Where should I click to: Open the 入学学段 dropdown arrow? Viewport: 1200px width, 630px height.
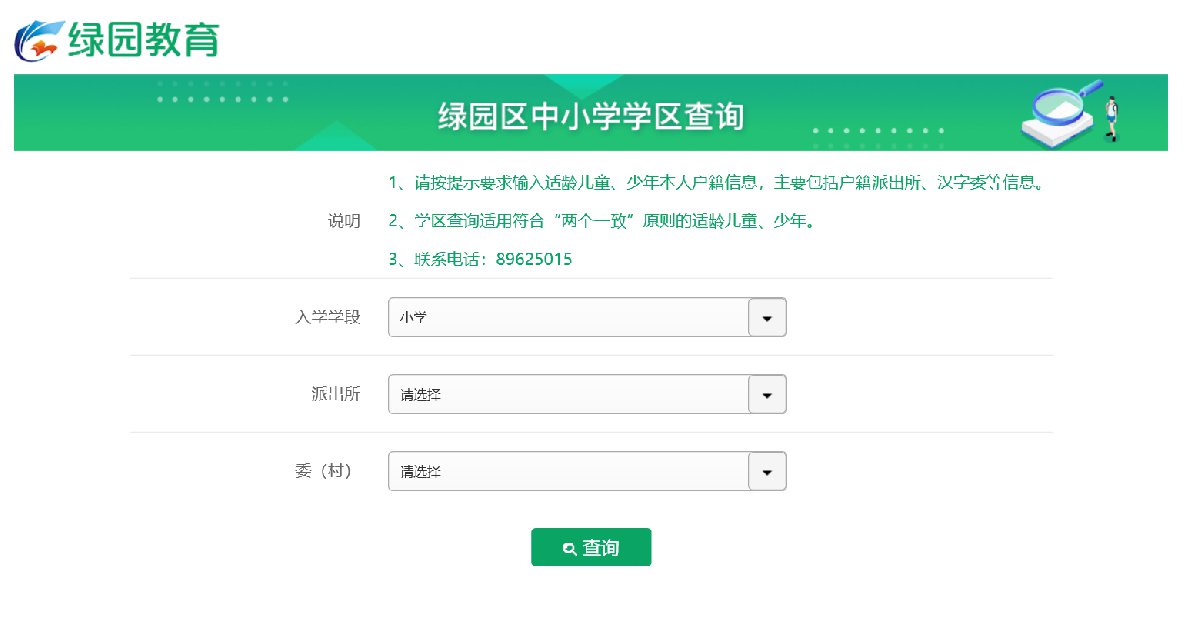pyautogui.click(x=768, y=317)
